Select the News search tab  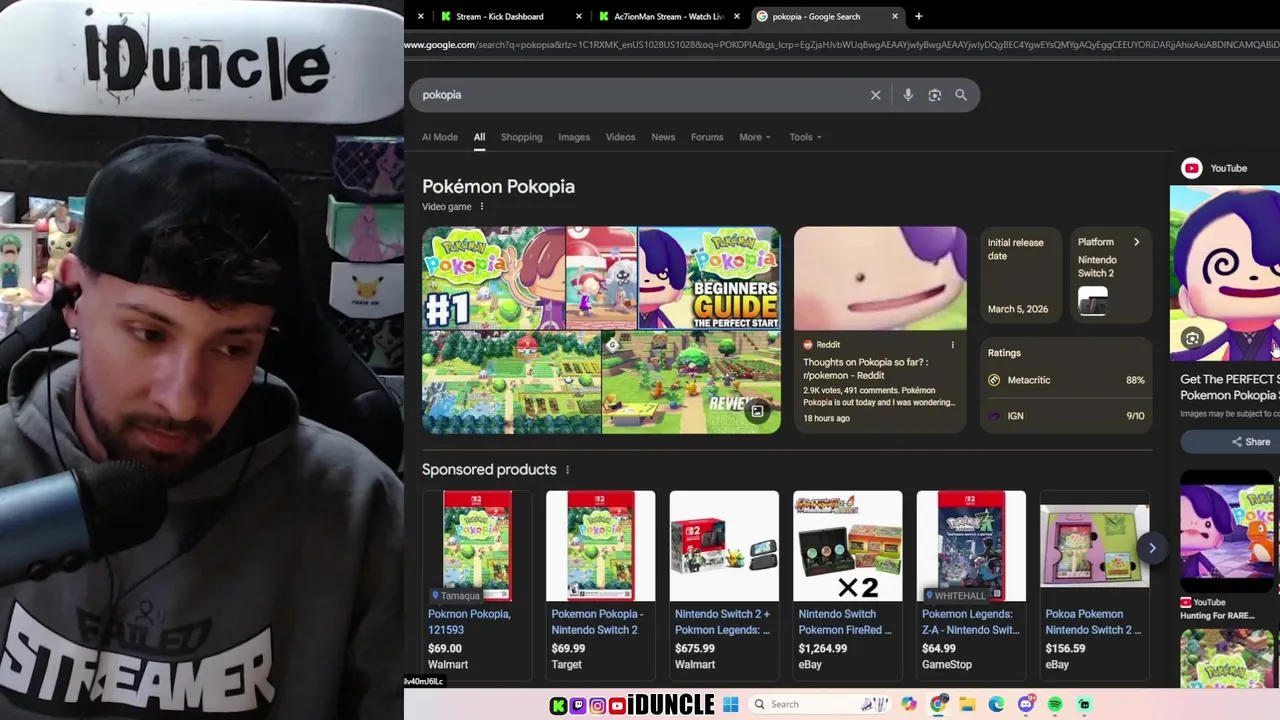point(663,137)
